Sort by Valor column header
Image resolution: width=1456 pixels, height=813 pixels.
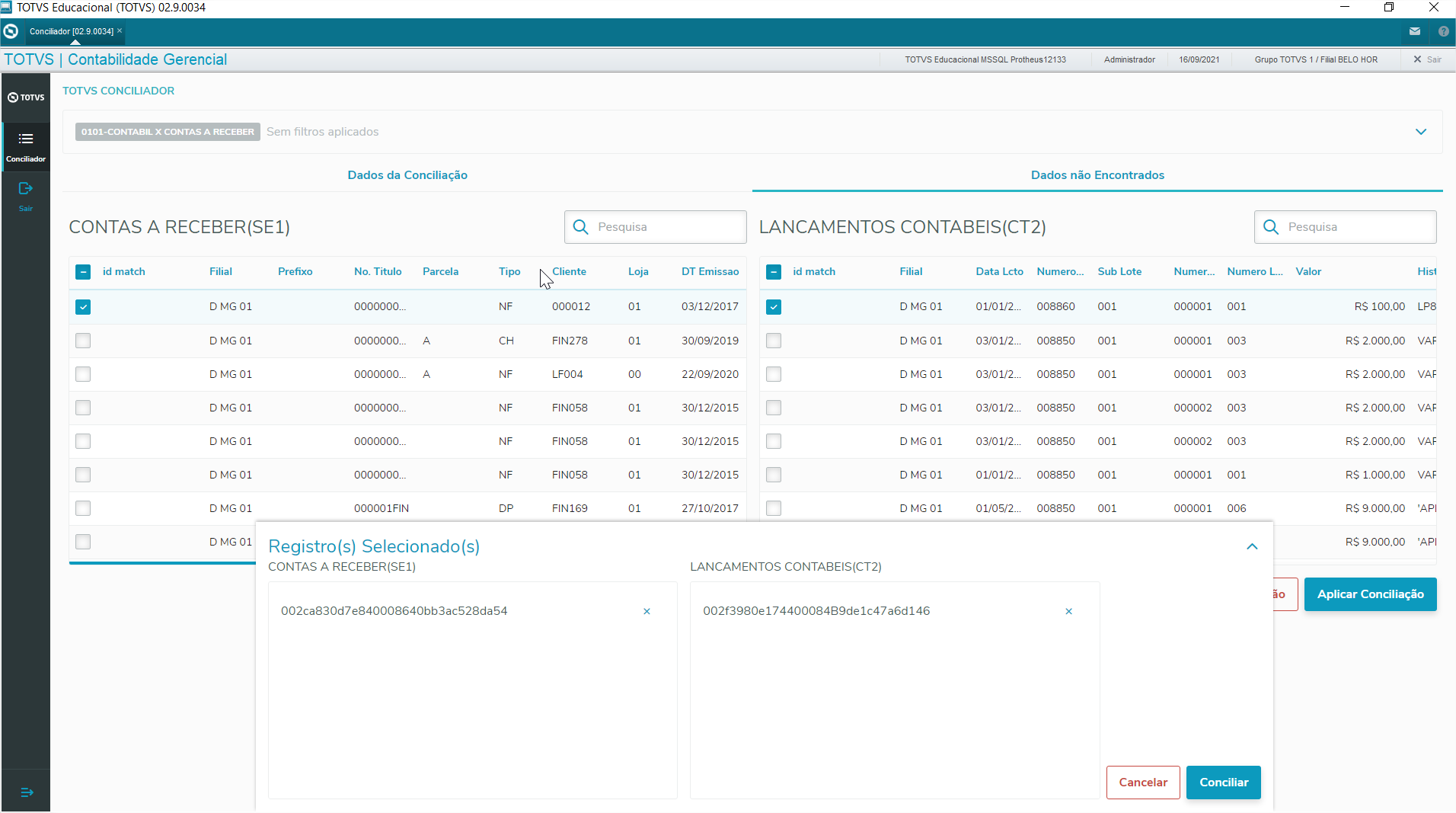coord(1308,271)
